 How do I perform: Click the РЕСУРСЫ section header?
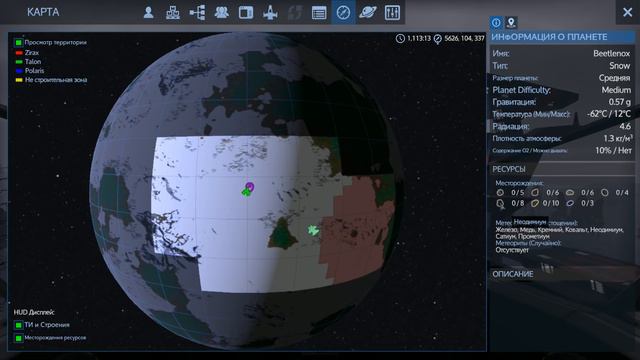coord(509,169)
